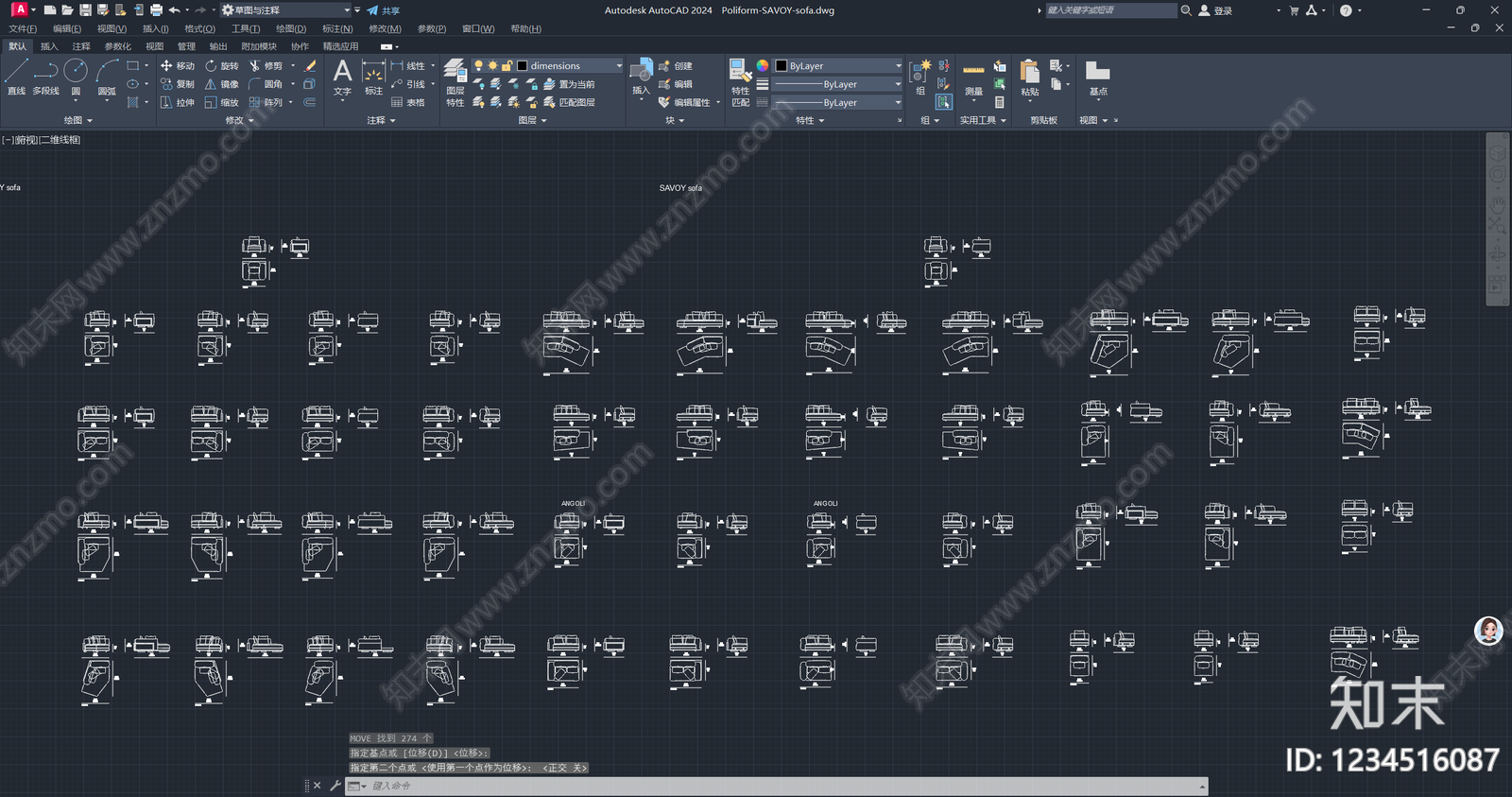Open the ByLayer object color dropdown
This screenshot has width=1512, height=797.
(x=898, y=66)
